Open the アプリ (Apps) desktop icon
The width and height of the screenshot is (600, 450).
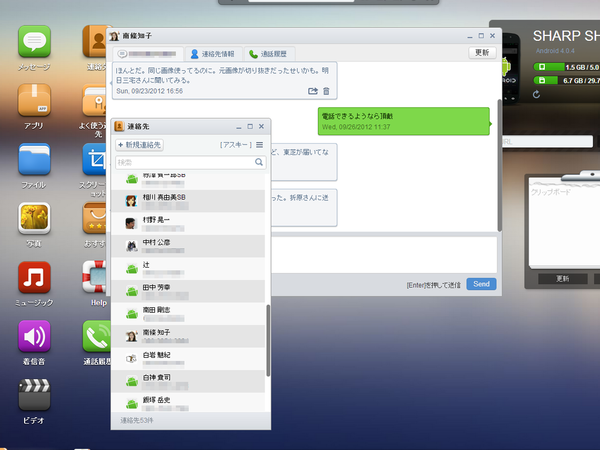(34, 100)
